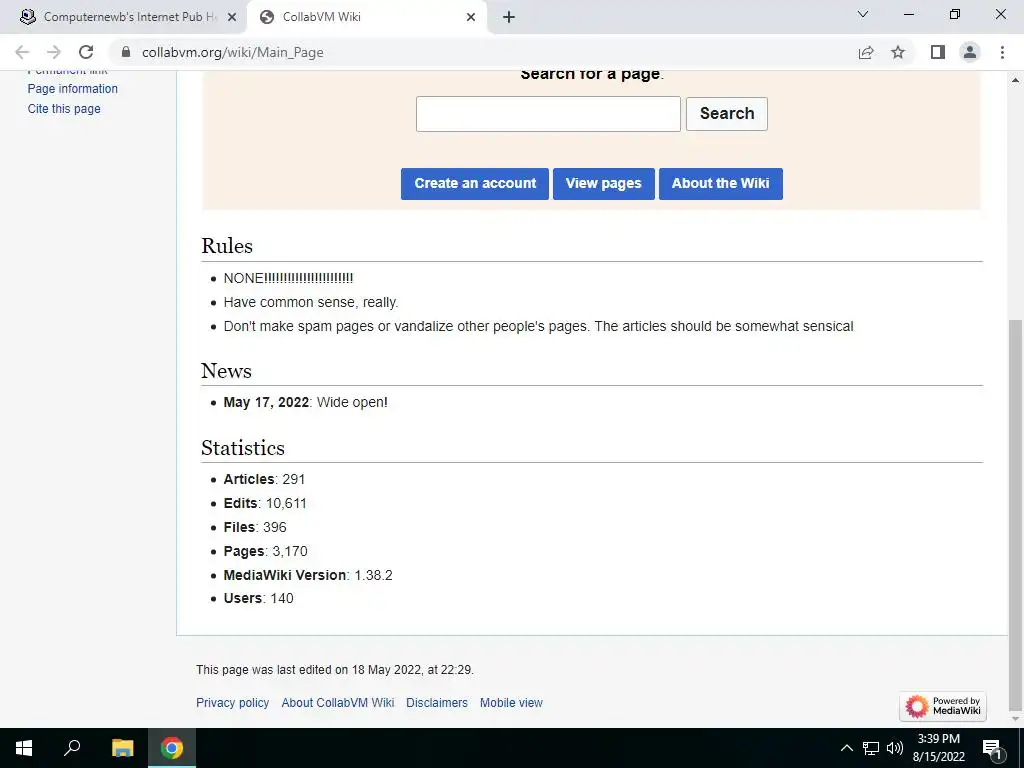Image resolution: width=1024 pixels, height=768 pixels.
Task: Open the taskbar clock and date
Action: coord(938,748)
